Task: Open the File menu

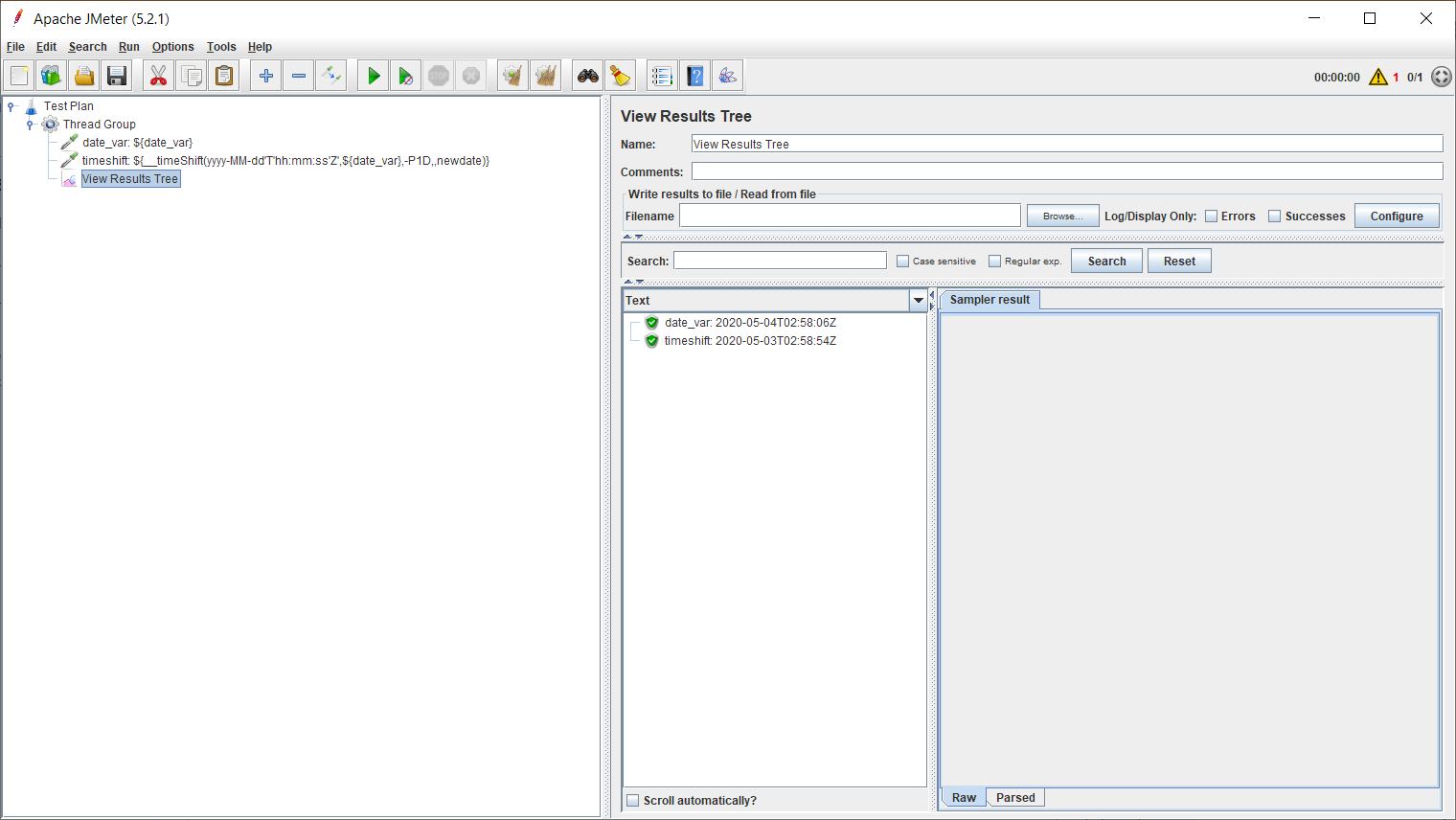Action: 15,47
